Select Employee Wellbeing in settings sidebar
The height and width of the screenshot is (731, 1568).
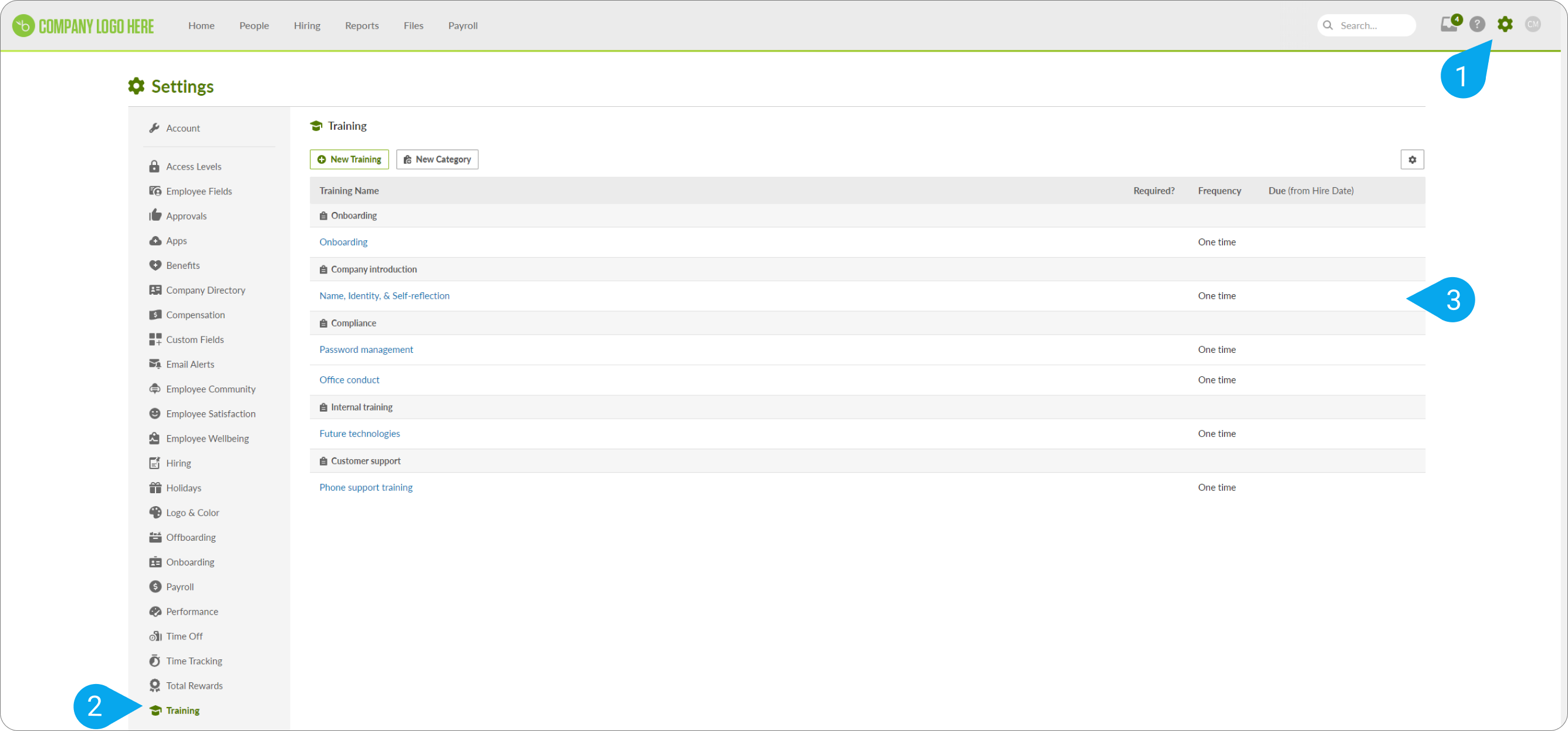click(207, 439)
